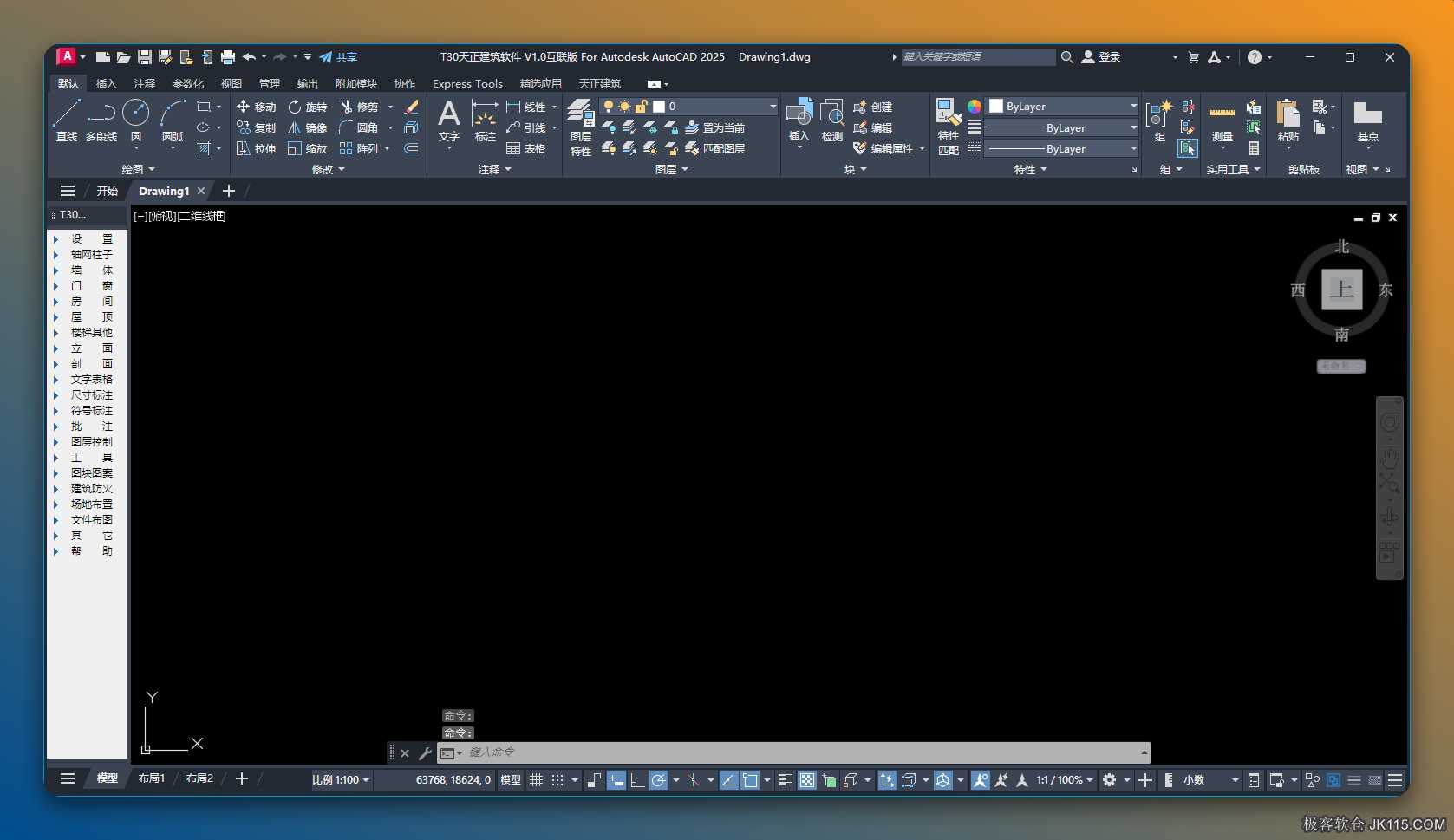Select the 直线 (Line) draw tool

point(67,120)
